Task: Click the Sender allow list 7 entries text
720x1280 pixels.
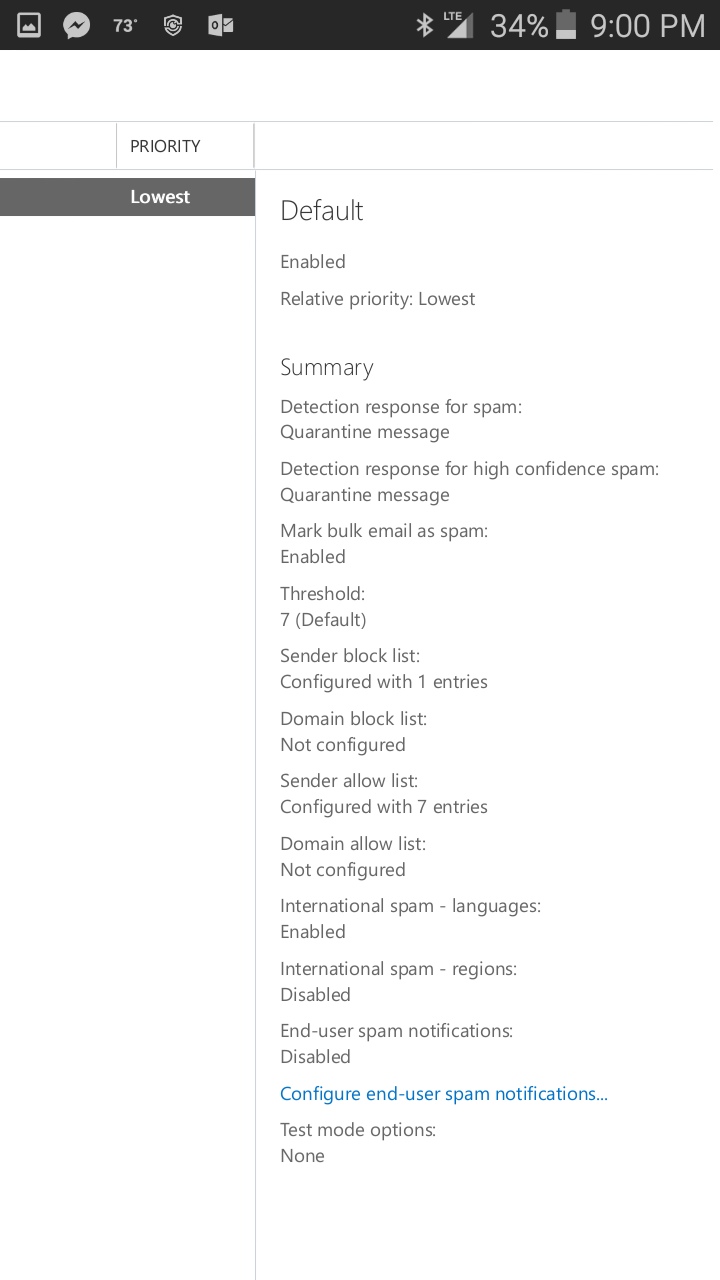Action: coord(384,806)
